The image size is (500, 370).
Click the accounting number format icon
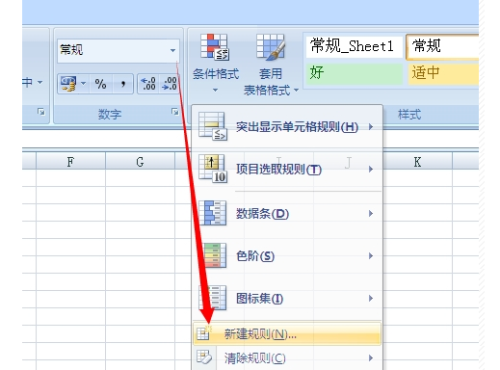pyautogui.click(x=68, y=84)
